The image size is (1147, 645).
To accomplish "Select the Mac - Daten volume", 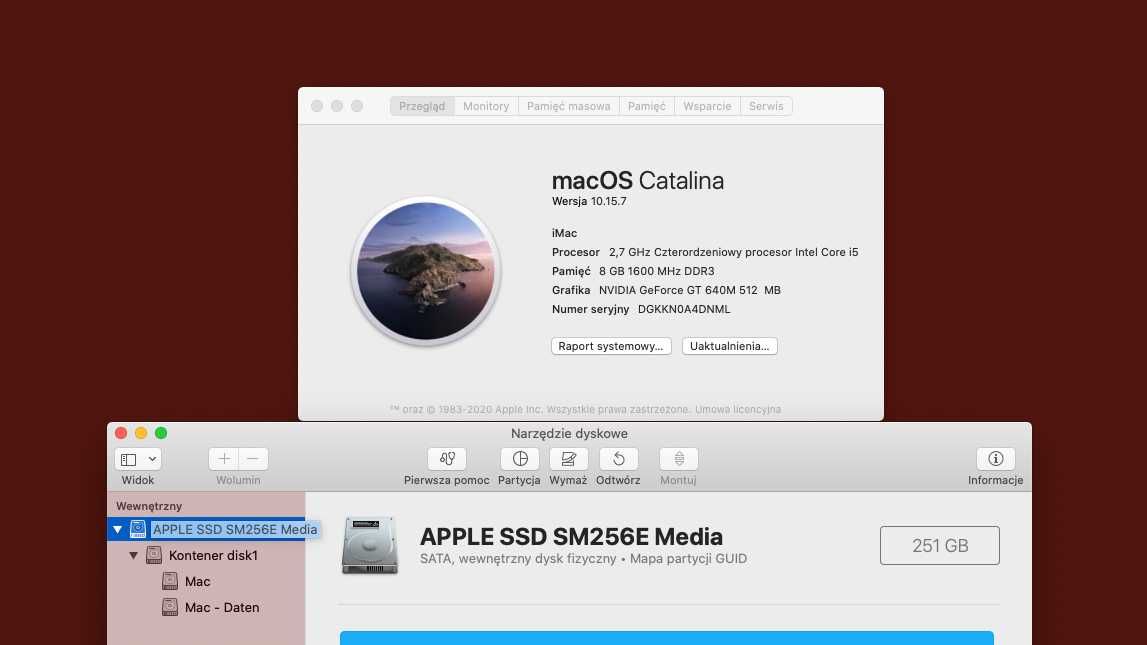I will click(222, 608).
